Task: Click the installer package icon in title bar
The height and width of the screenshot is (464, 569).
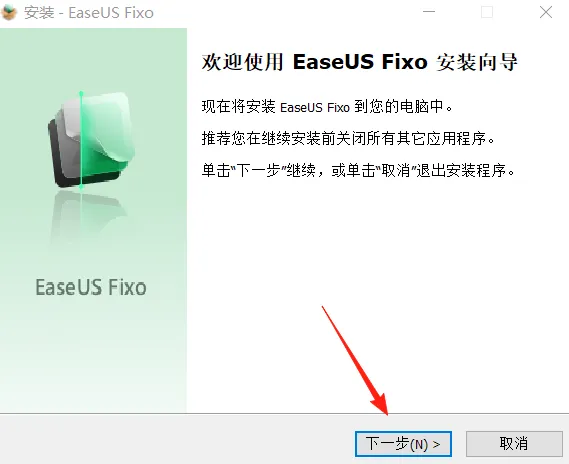Action: [9, 12]
